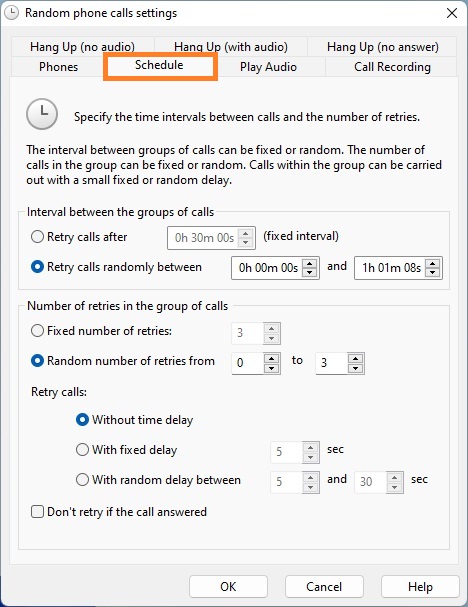The height and width of the screenshot is (607, 468).
Task: Go to Hang Up (no answer) tab
Action: click(x=382, y=47)
